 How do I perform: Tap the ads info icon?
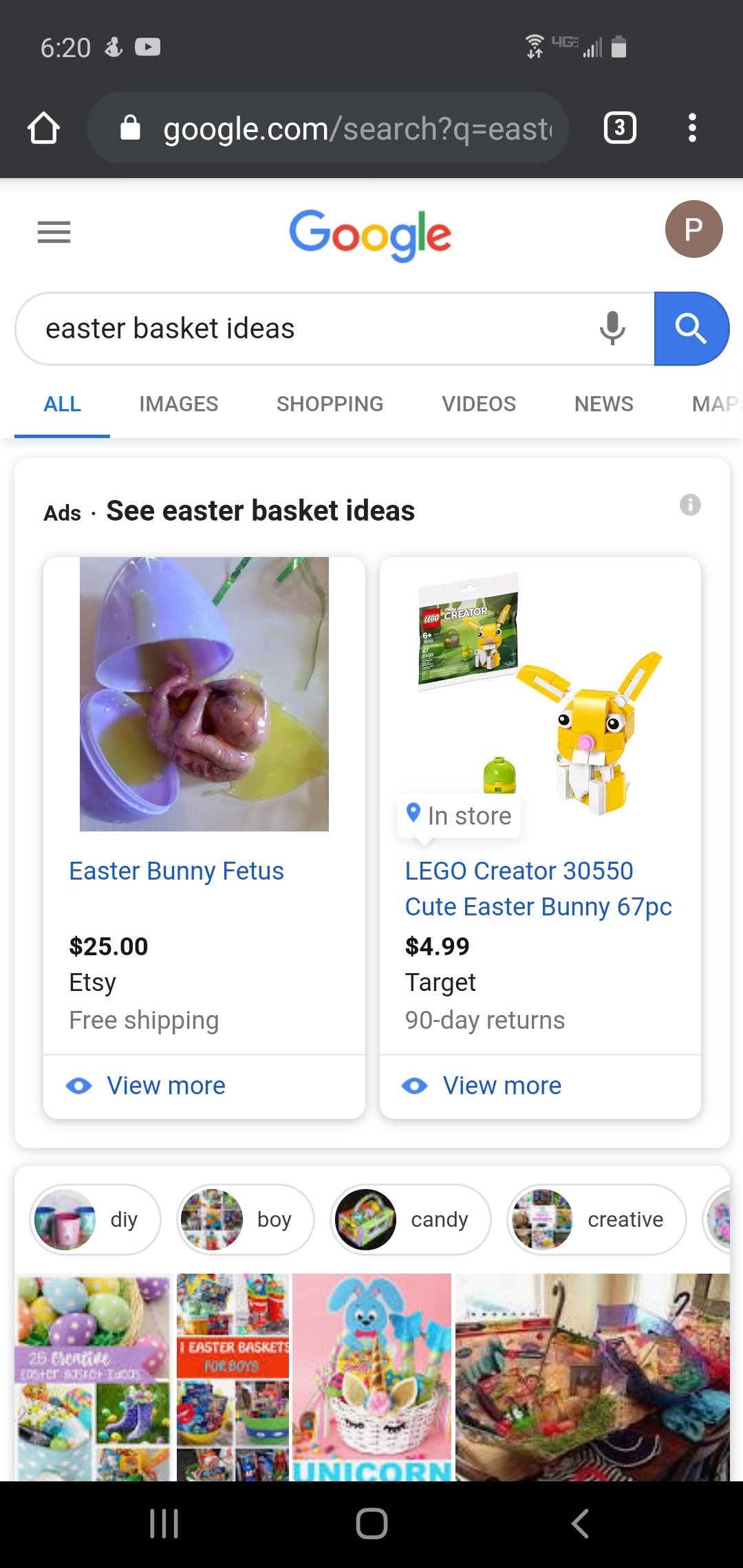(690, 505)
